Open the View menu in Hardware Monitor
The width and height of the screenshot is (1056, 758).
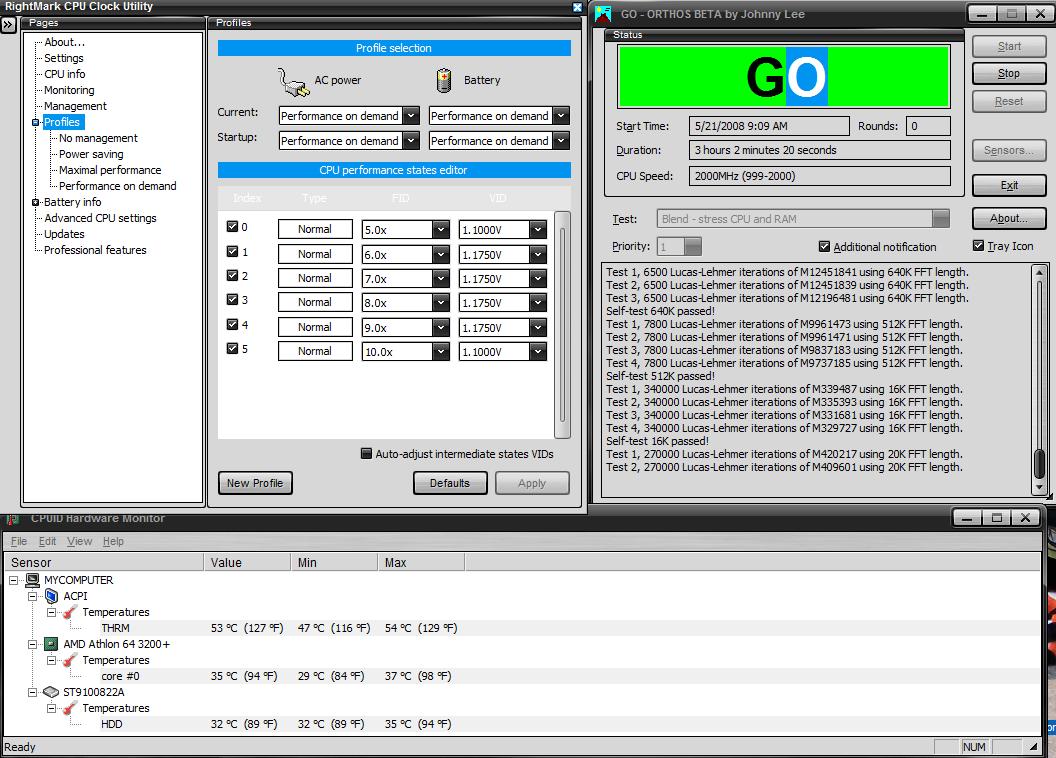(x=79, y=541)
